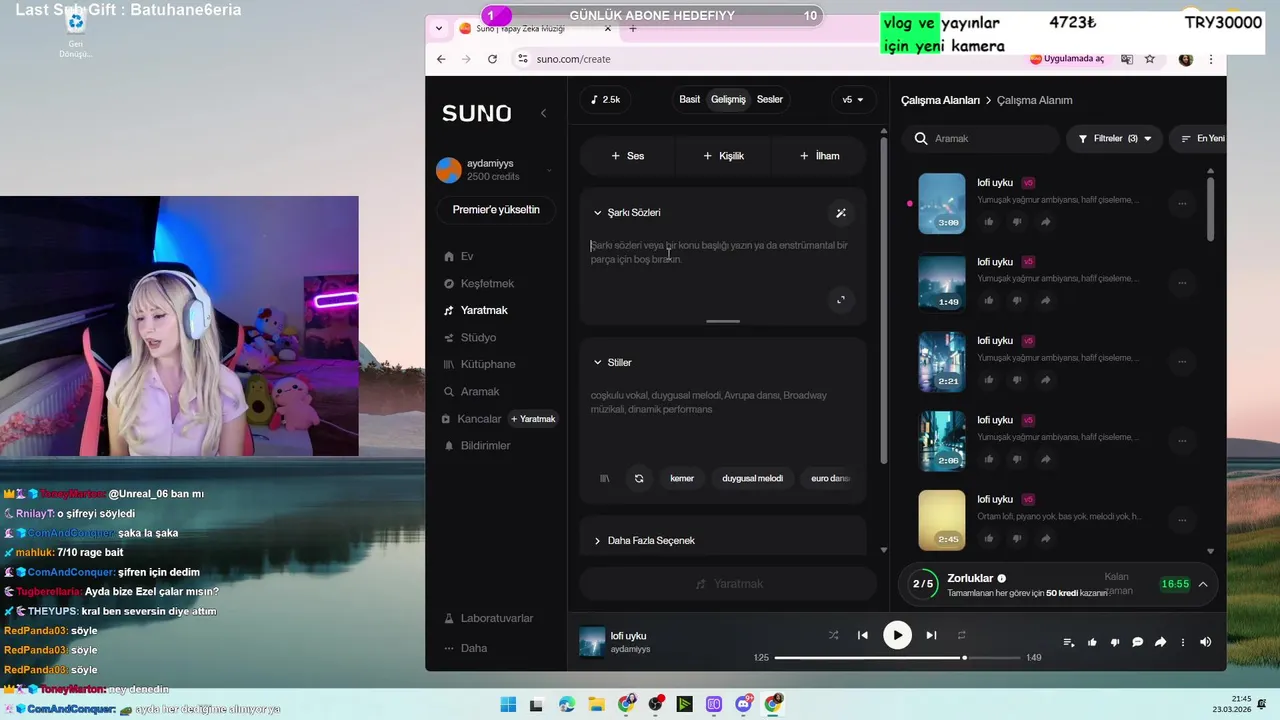Mute the player volume

pos(1205,642)
